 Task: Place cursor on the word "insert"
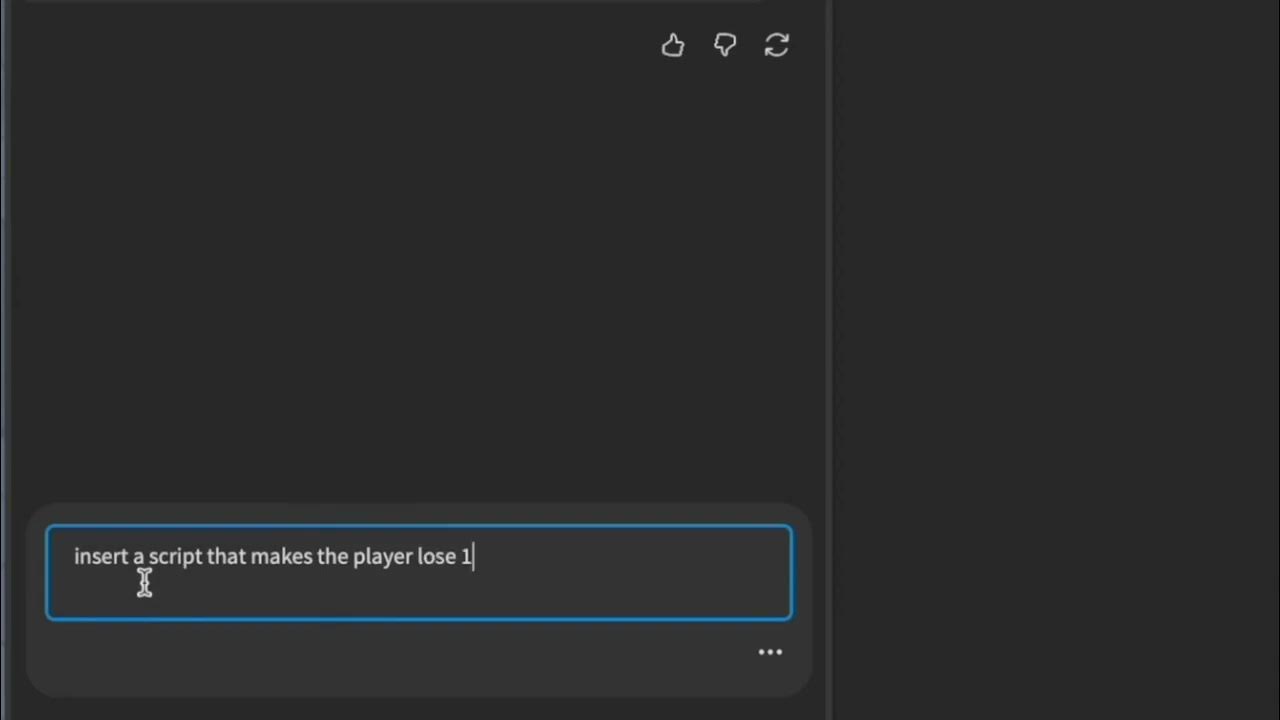click(100, 556)
